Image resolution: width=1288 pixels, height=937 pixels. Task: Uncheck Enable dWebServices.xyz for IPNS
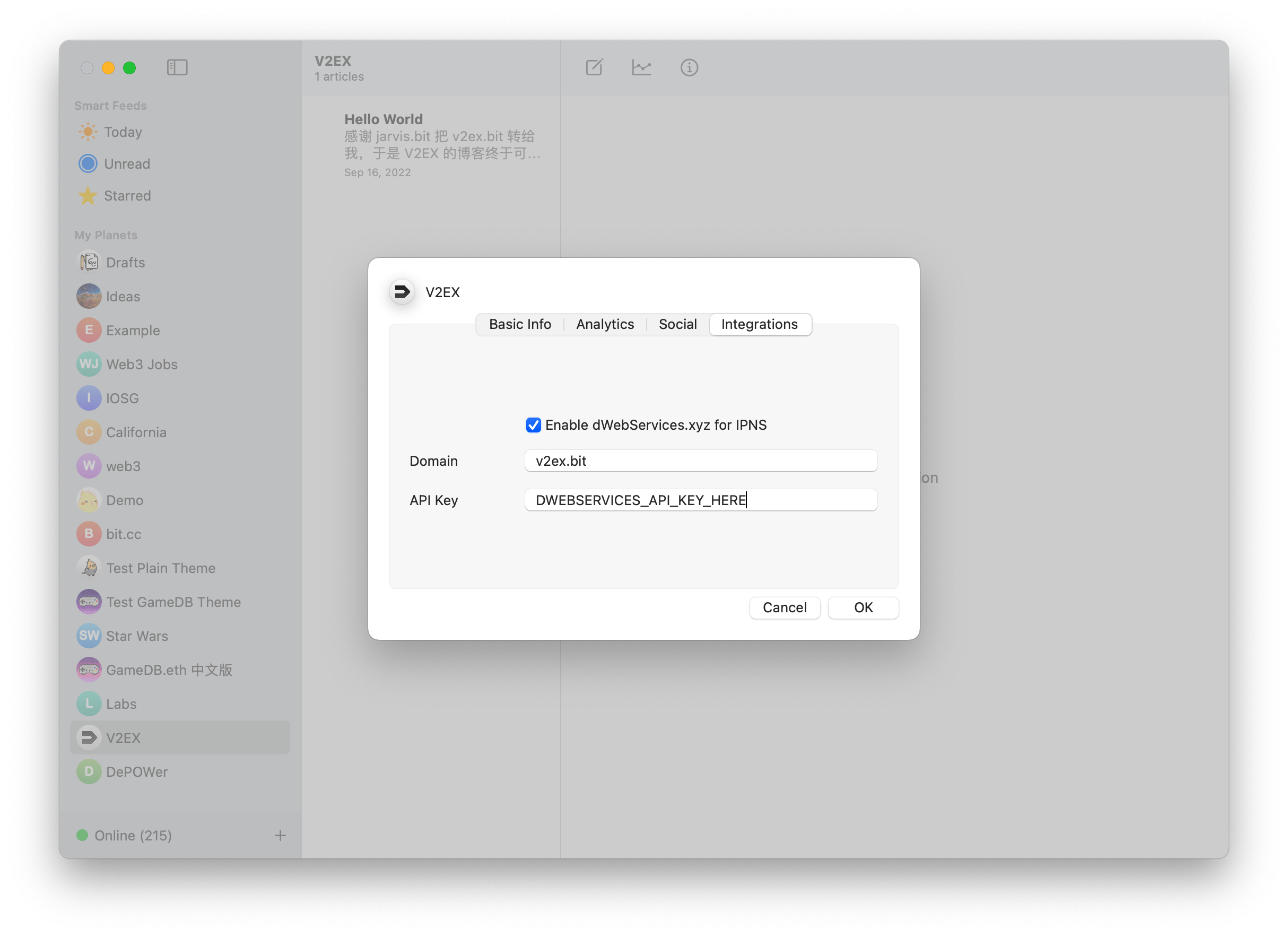point(533,424)
